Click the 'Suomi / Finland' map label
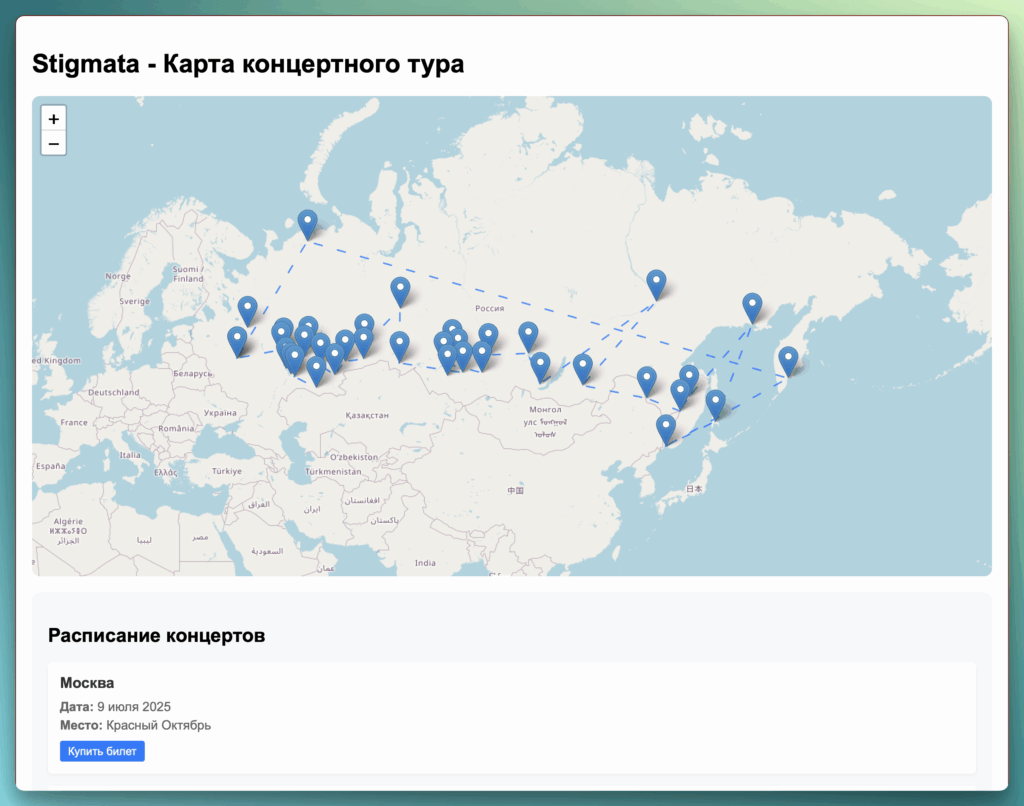Image resolution: width=1024 pixels, height=806 pixels. coord(188,274)
